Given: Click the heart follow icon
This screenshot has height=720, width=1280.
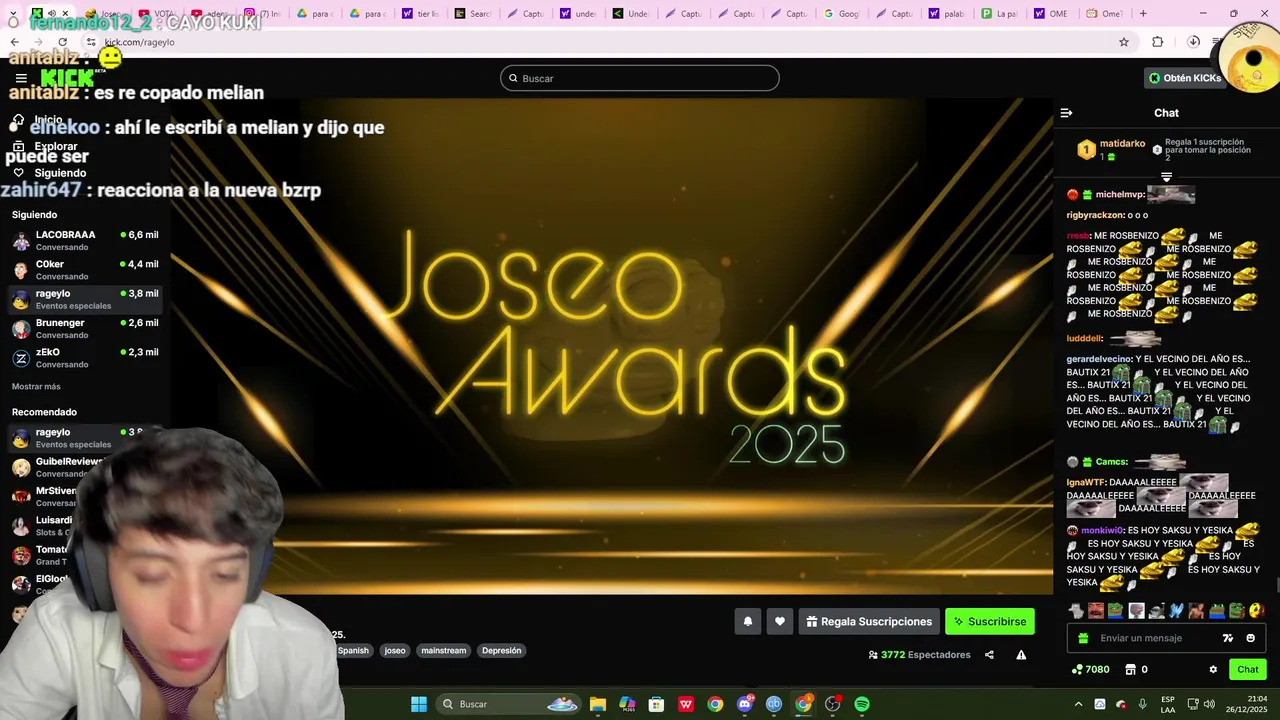Looking at the screenshot, I should pos(780,621).
